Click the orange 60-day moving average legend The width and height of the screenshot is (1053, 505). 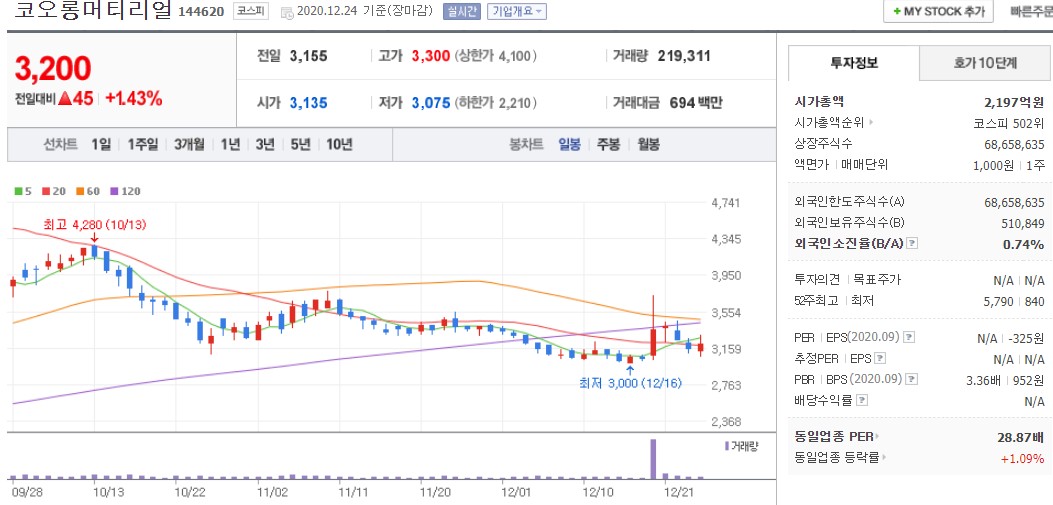[88, 191]
